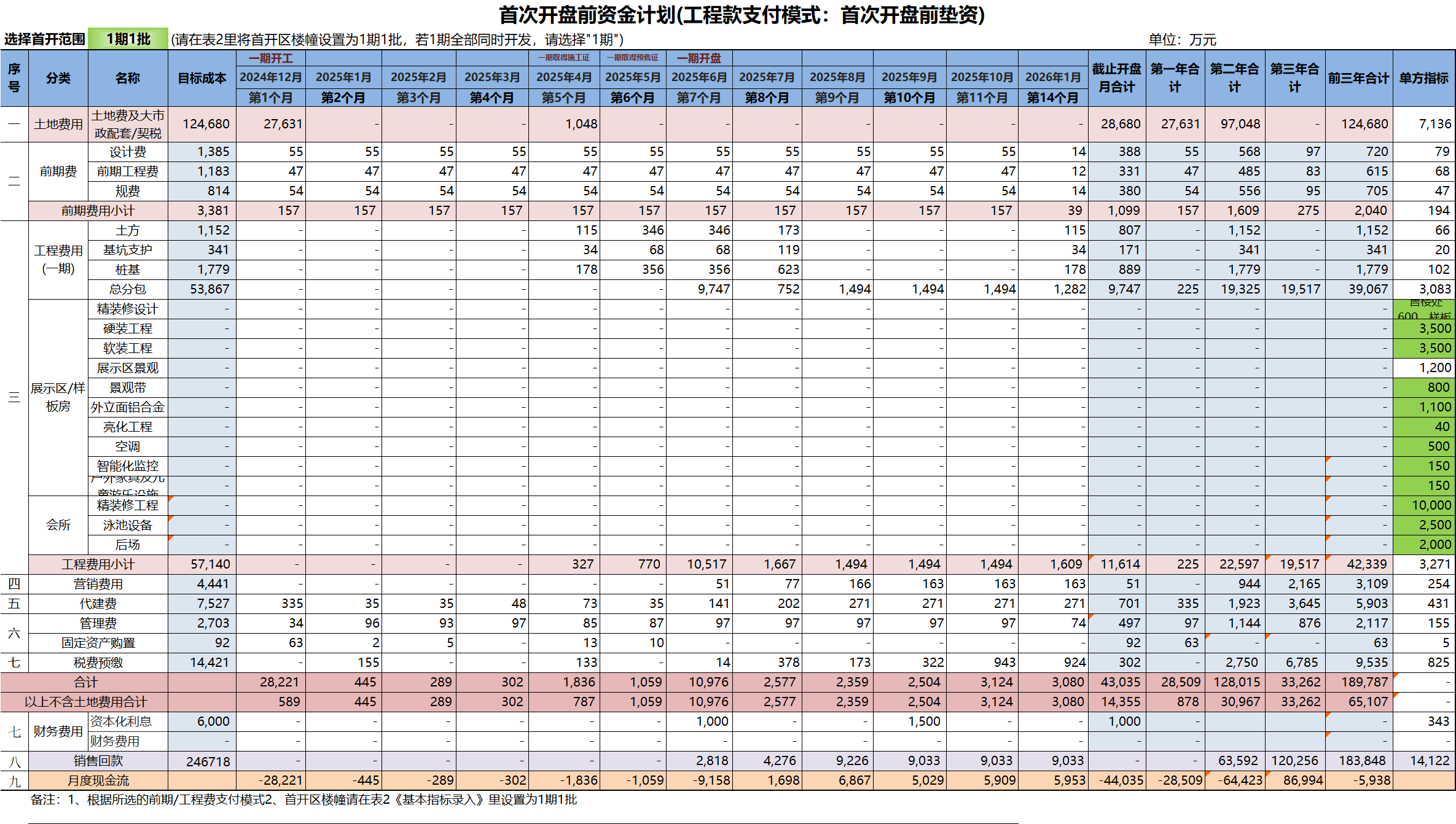Select the '单方指标' column header
This screenshot has width=1456, height=824.
coord(1423,78)
